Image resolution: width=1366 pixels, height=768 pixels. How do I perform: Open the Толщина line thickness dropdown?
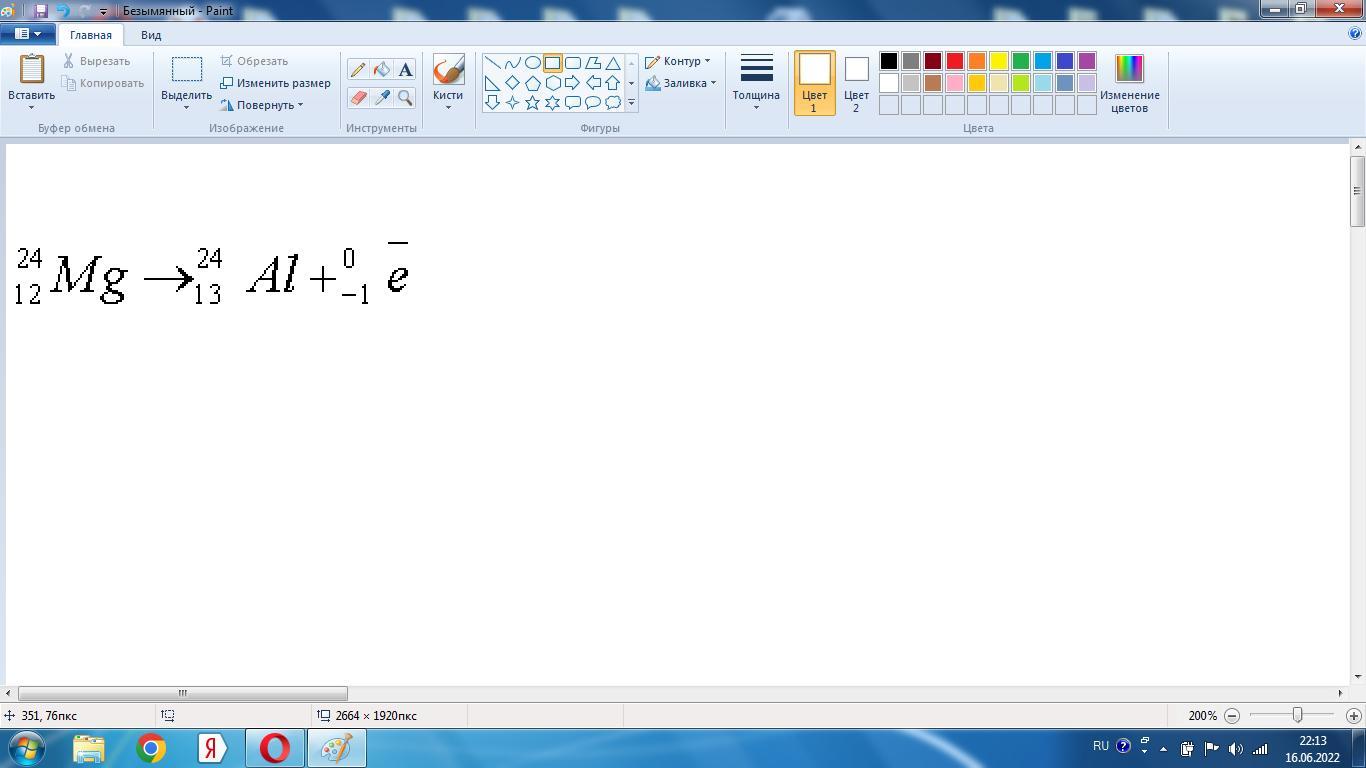pyautogui.click(x=756, y=83)
